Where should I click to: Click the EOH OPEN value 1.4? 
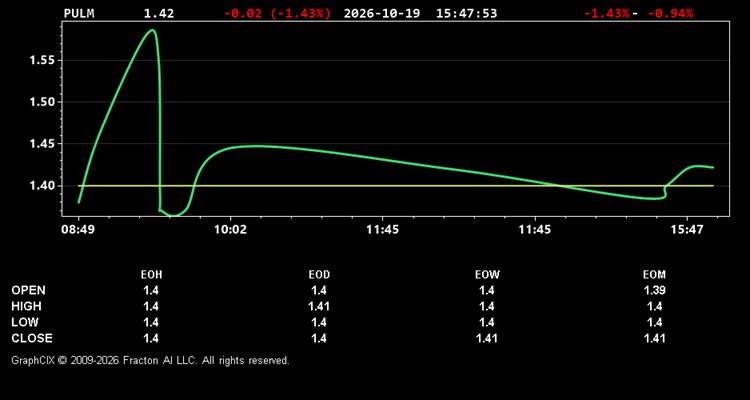[151, 290]
